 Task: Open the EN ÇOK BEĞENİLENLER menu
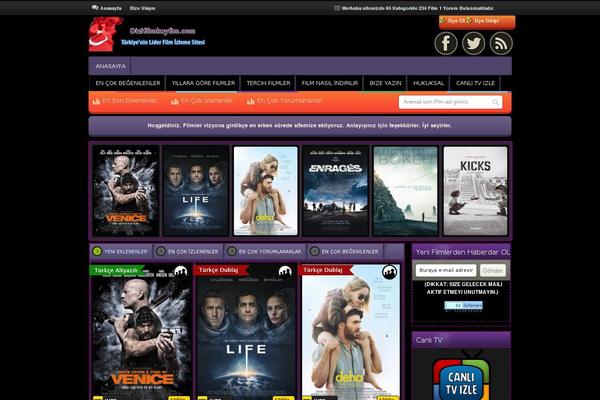point(128,83)
